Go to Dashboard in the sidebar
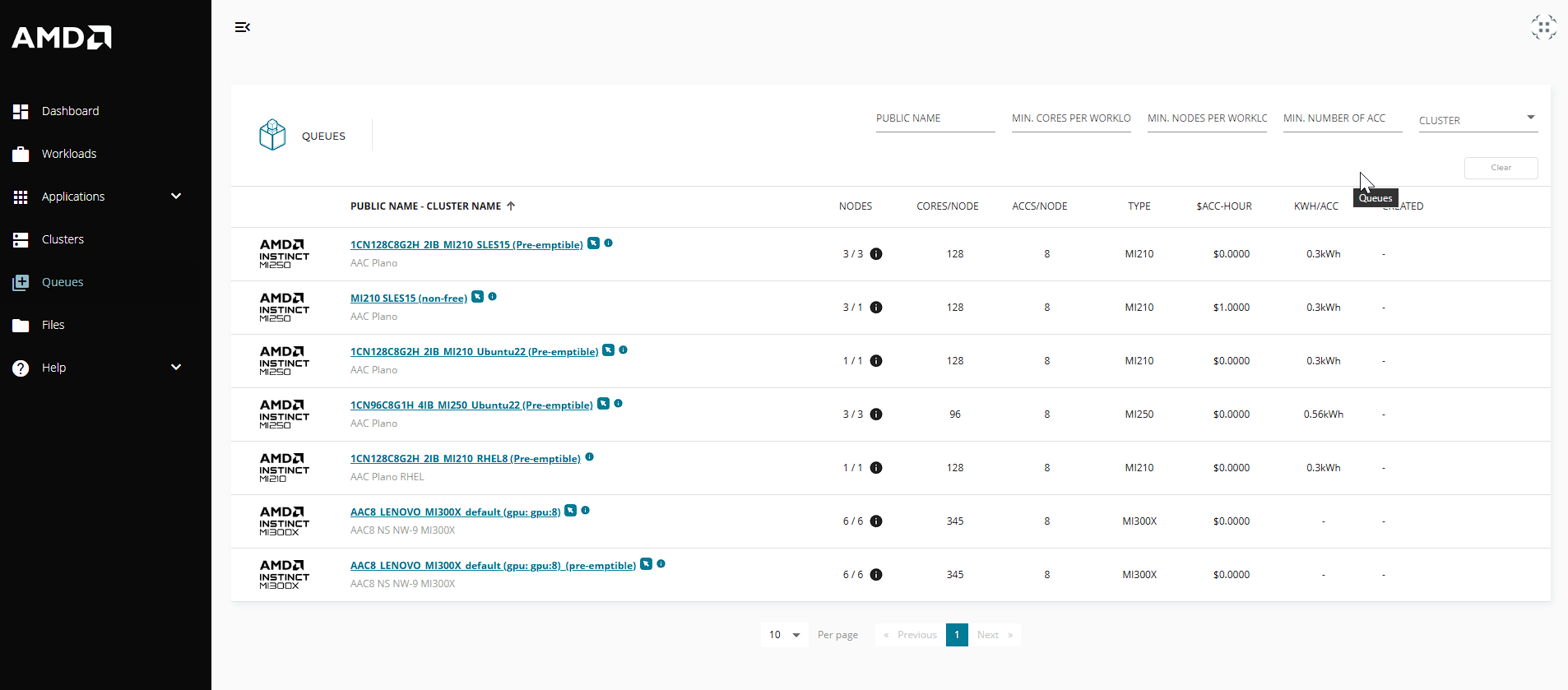The height and width of the screenshot is (690, 1568). point(70,111)
